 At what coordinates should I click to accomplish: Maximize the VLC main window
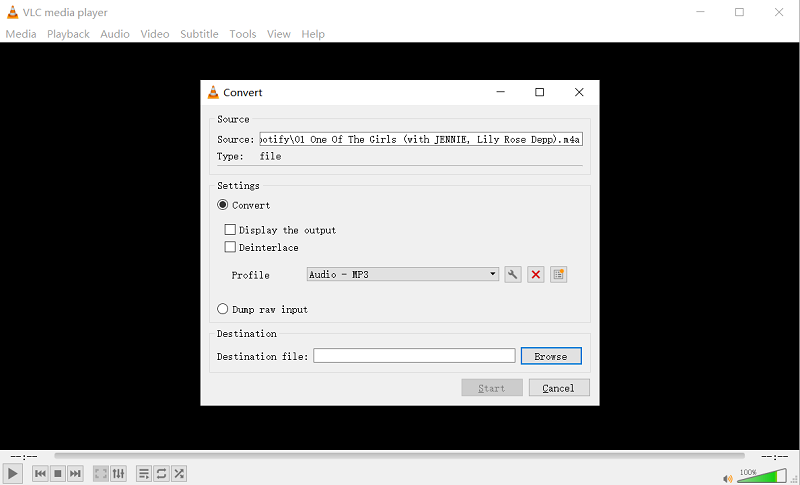pos(739,12)
